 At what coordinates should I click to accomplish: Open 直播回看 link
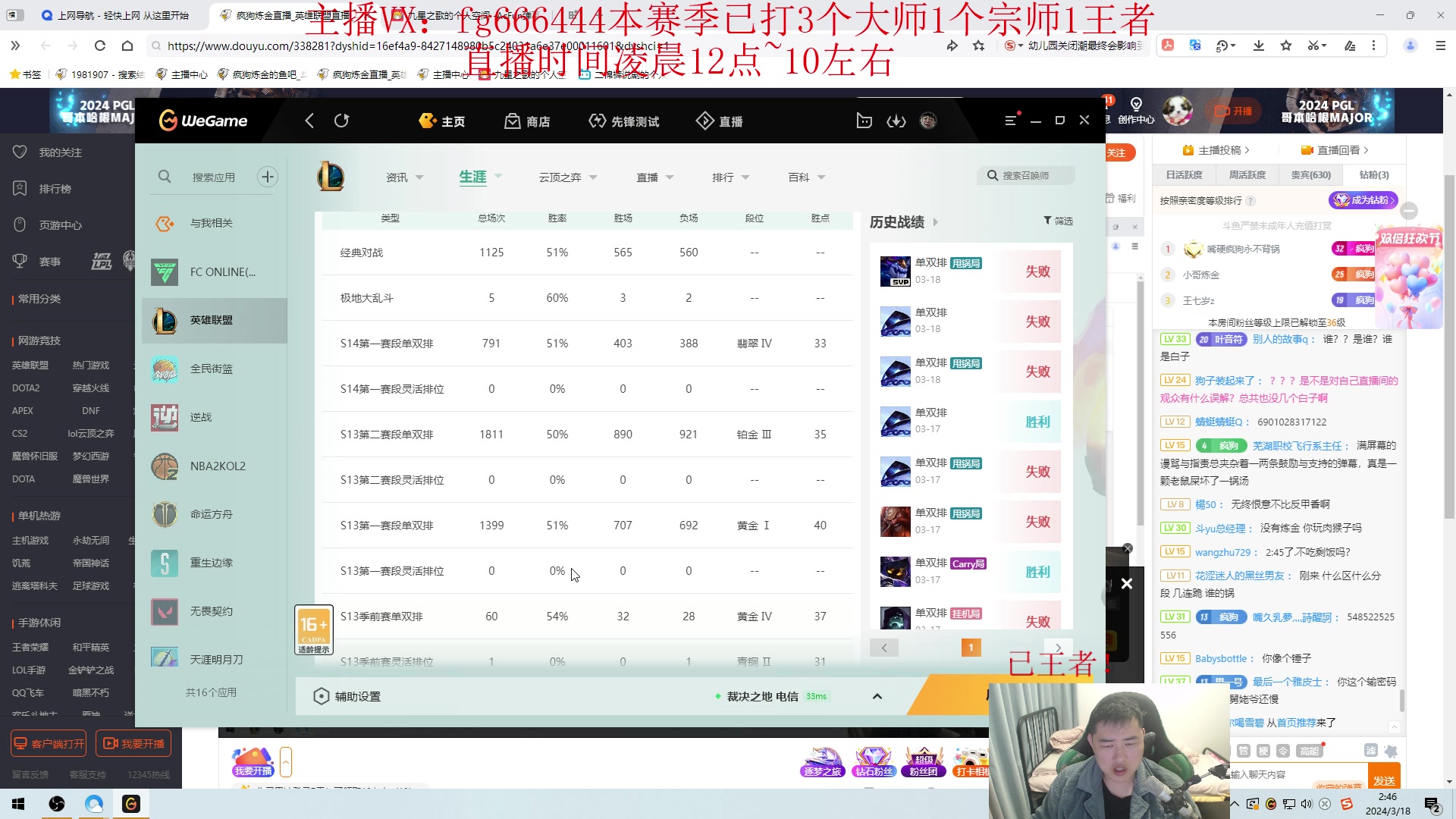tap(1335, 150)
